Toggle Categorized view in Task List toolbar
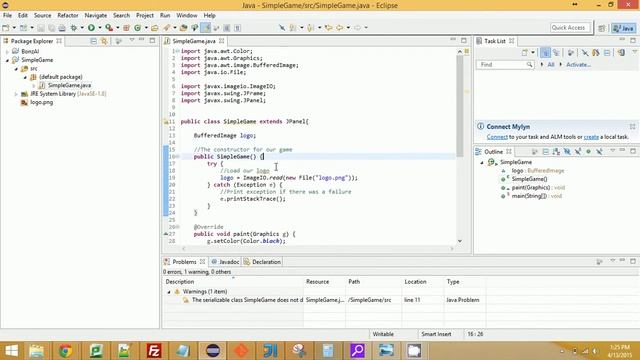This screenshot has width=640, height=360. pos(545,53)
